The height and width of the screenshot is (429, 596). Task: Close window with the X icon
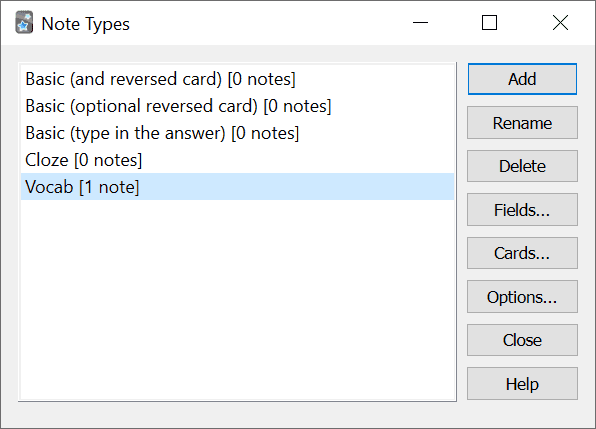tap(560, 23)
